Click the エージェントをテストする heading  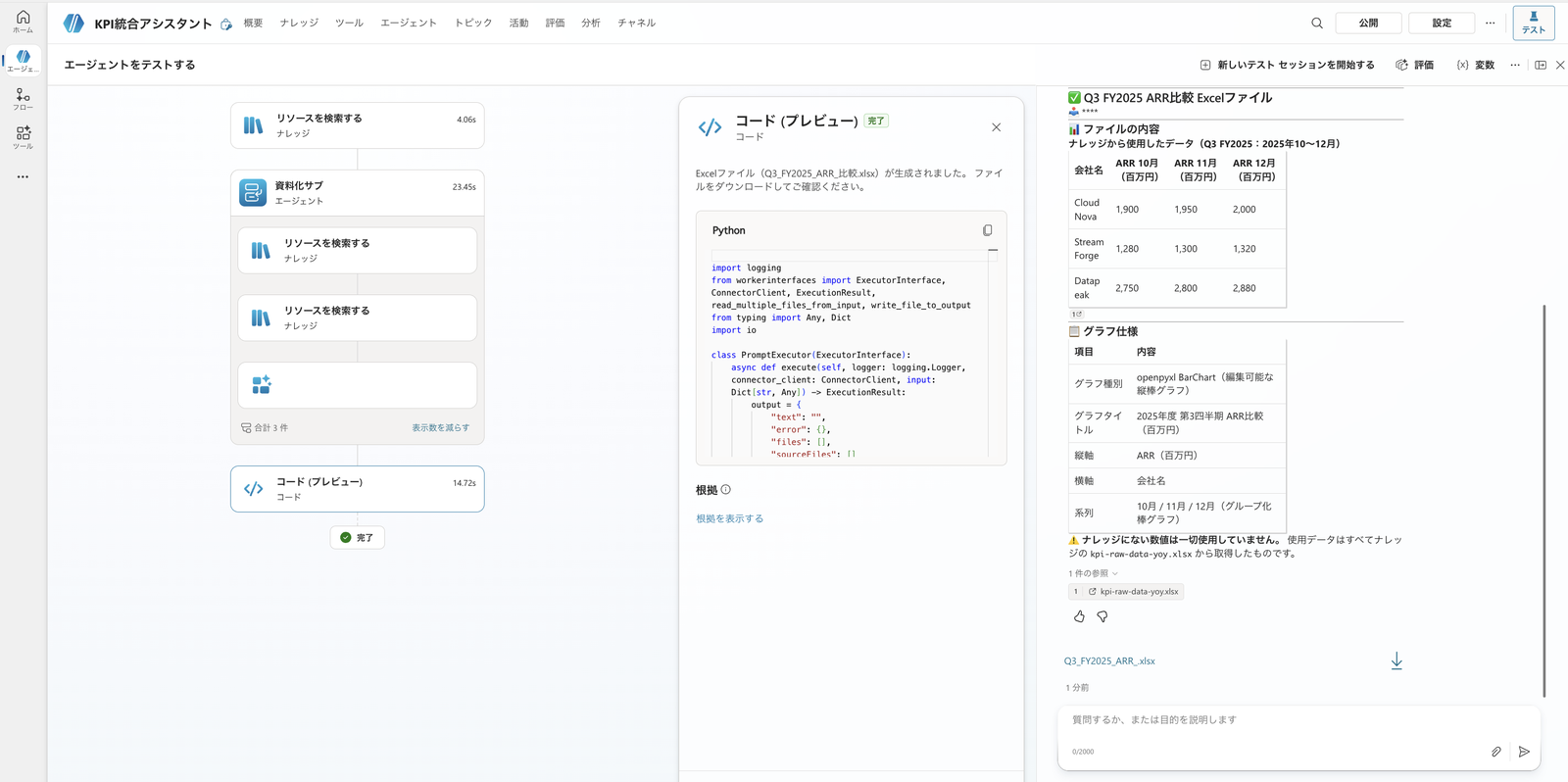129,65
